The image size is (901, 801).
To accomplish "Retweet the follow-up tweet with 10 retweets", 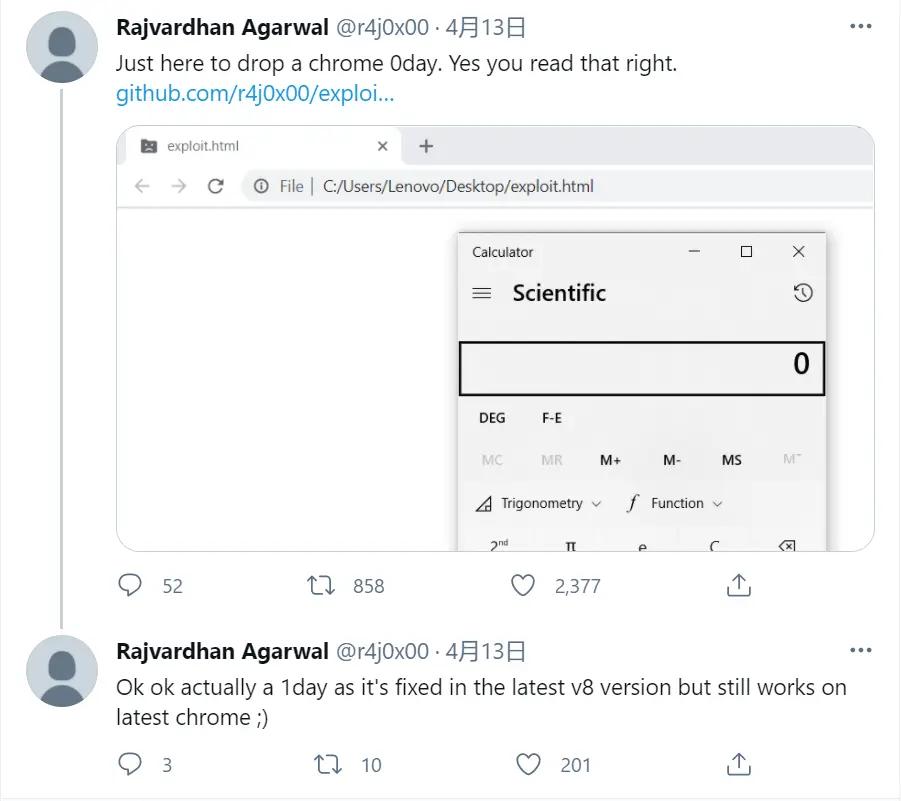I will pos(327,765).
